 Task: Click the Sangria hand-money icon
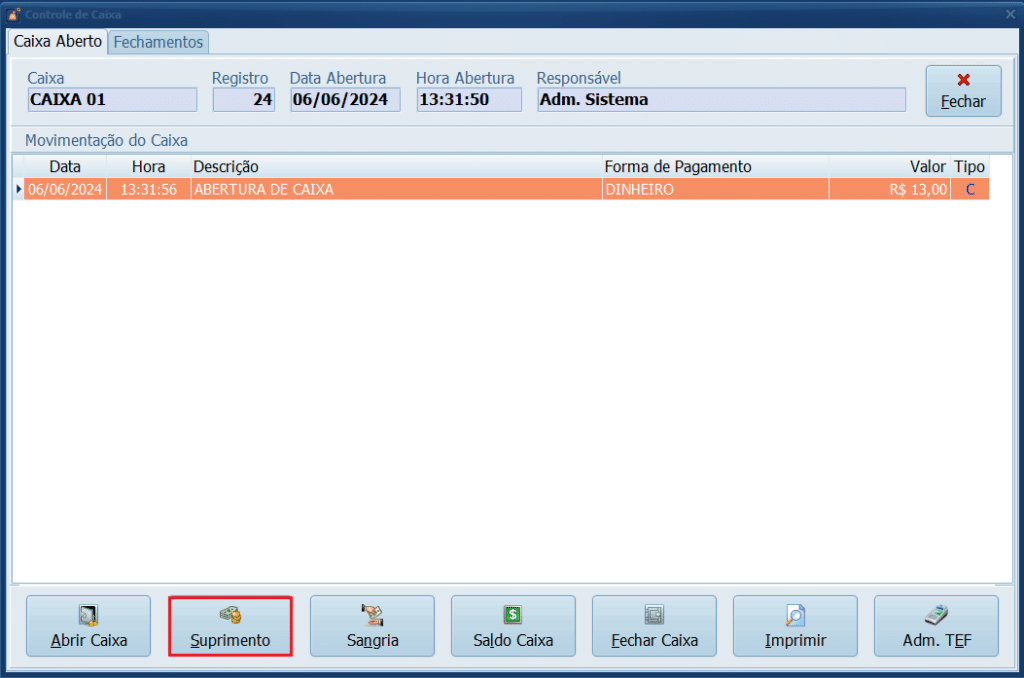(372, 615)
